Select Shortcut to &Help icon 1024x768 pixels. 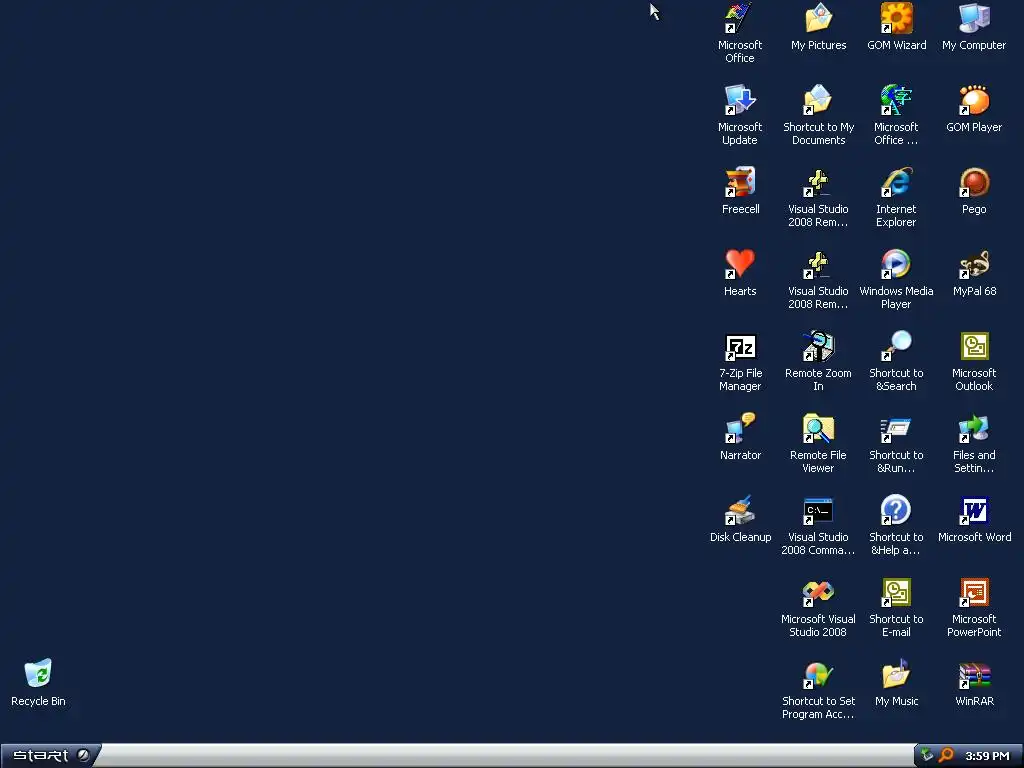[896, 510]
